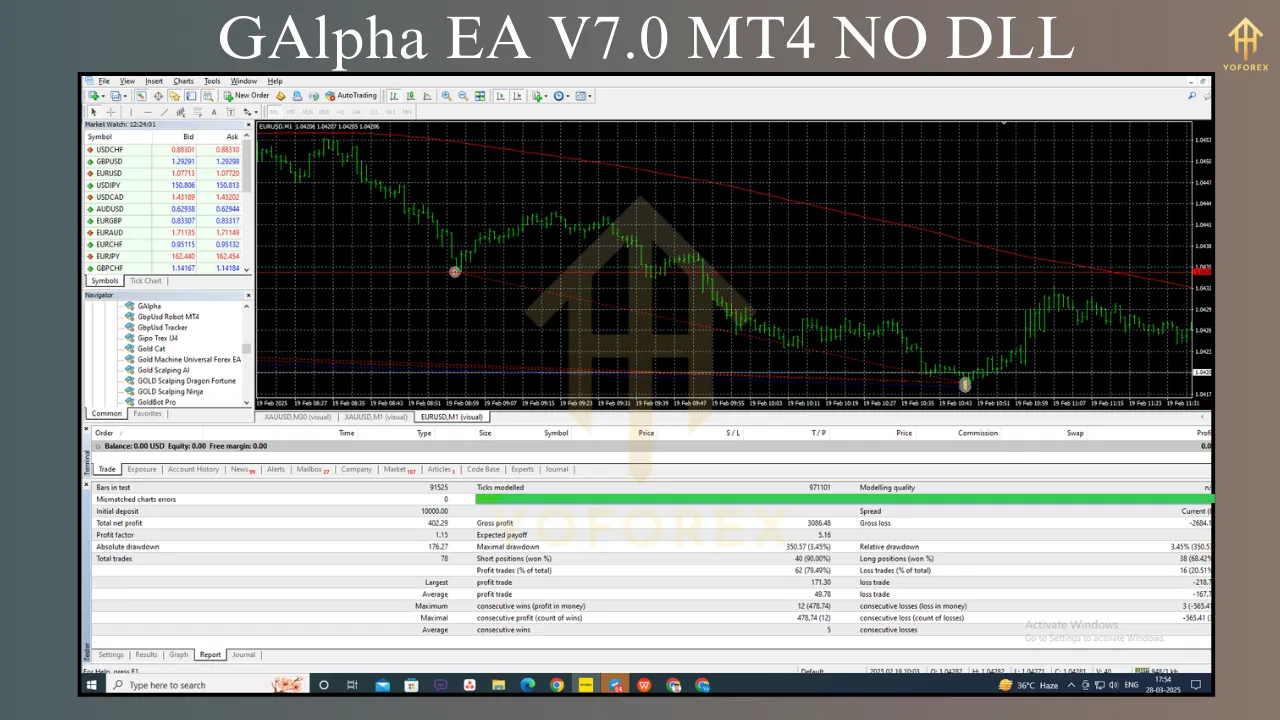Open the Insert menu
Viewport: 1280px width, 720px height.
click(154, 81)
